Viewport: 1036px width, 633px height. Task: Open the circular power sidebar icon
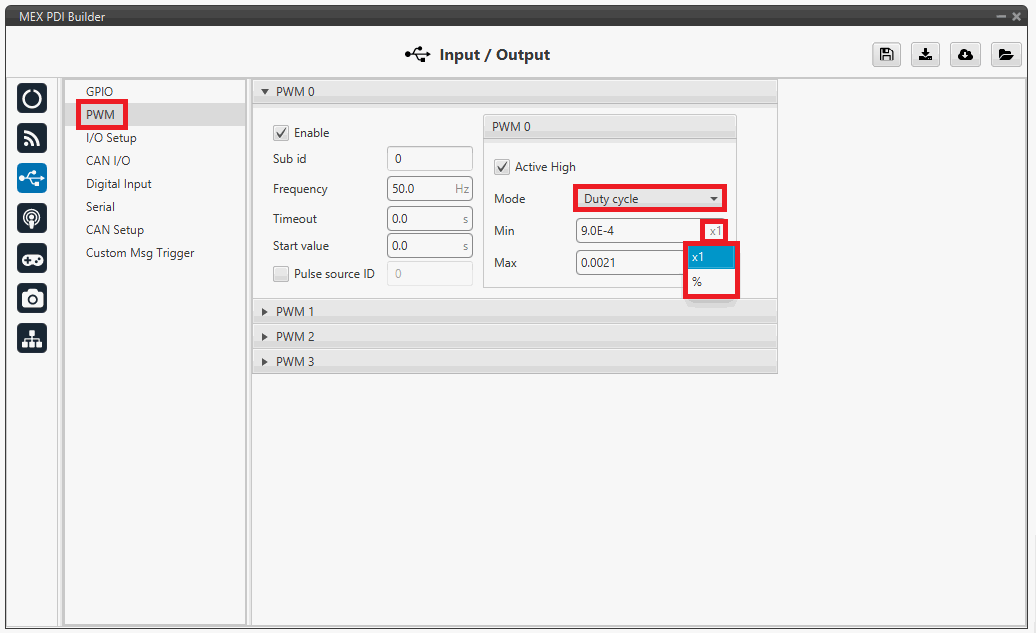[32, 99]
